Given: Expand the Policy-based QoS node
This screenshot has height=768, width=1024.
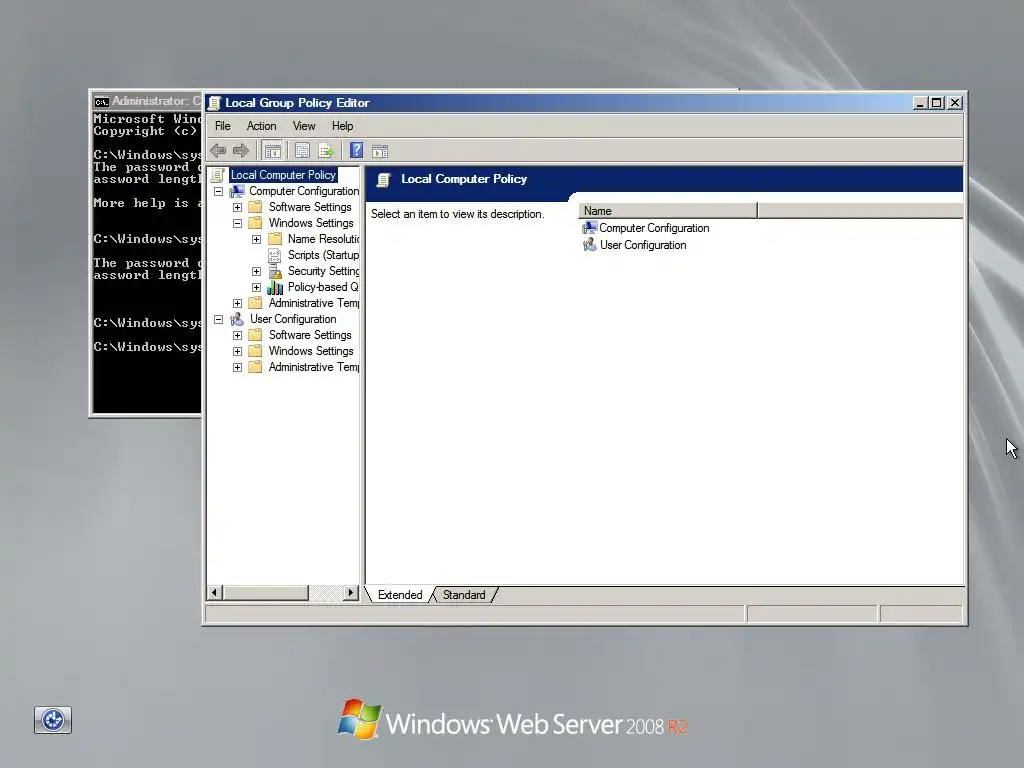Looking at the screenshot, I should pyautogui.click(x=257, y=287).
